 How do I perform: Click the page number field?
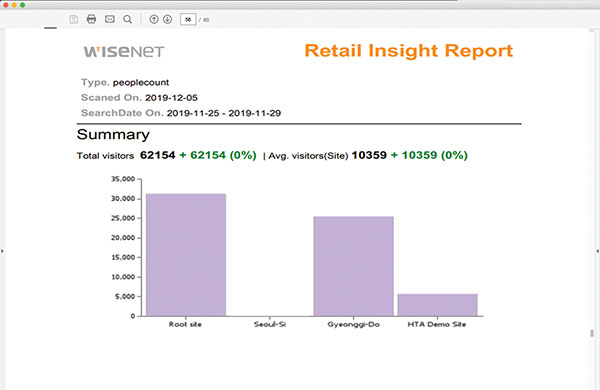[188, 20]
